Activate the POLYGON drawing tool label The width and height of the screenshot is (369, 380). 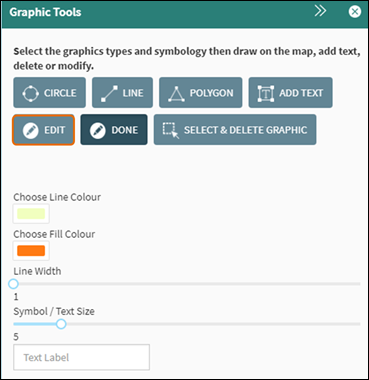click(x=211, y=93)
